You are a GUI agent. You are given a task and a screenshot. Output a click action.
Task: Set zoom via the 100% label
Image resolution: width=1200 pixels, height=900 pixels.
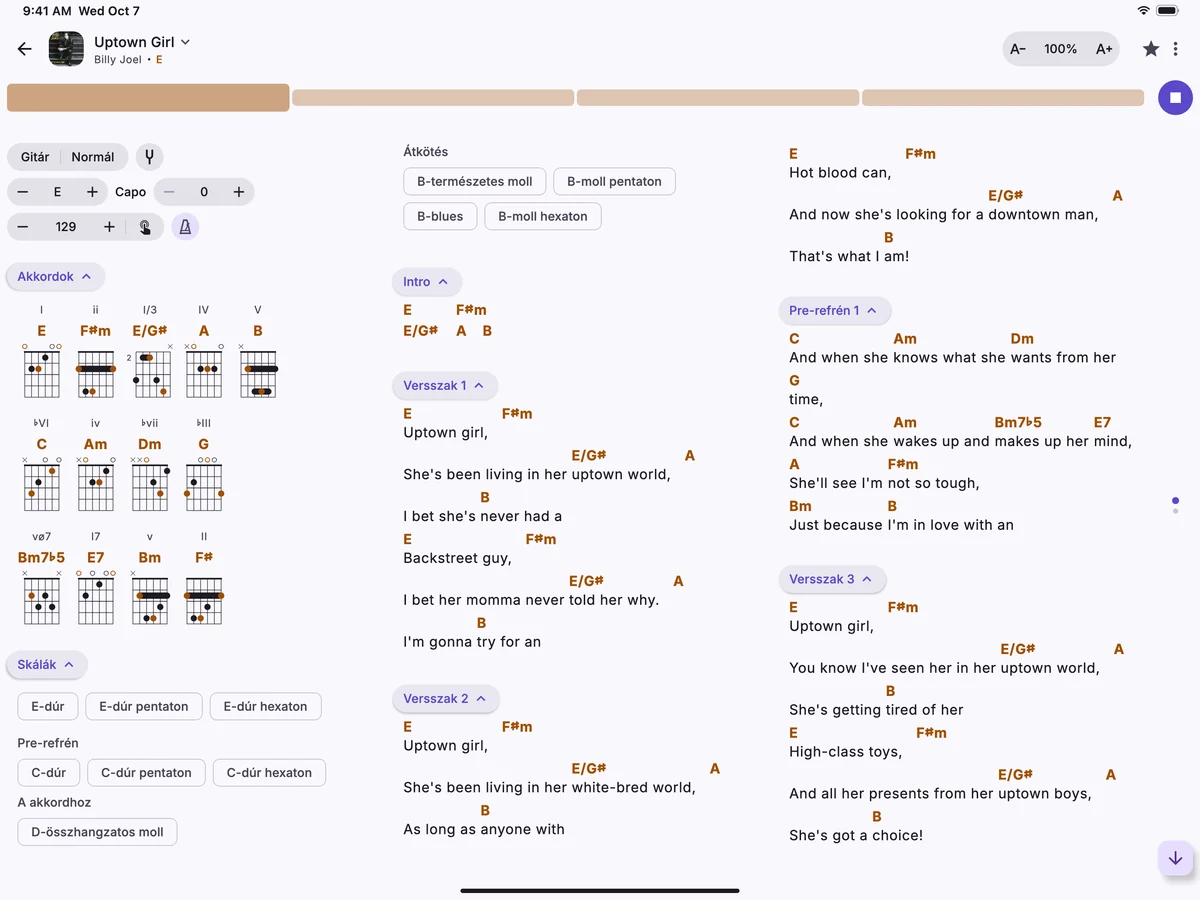point(1061,49)
